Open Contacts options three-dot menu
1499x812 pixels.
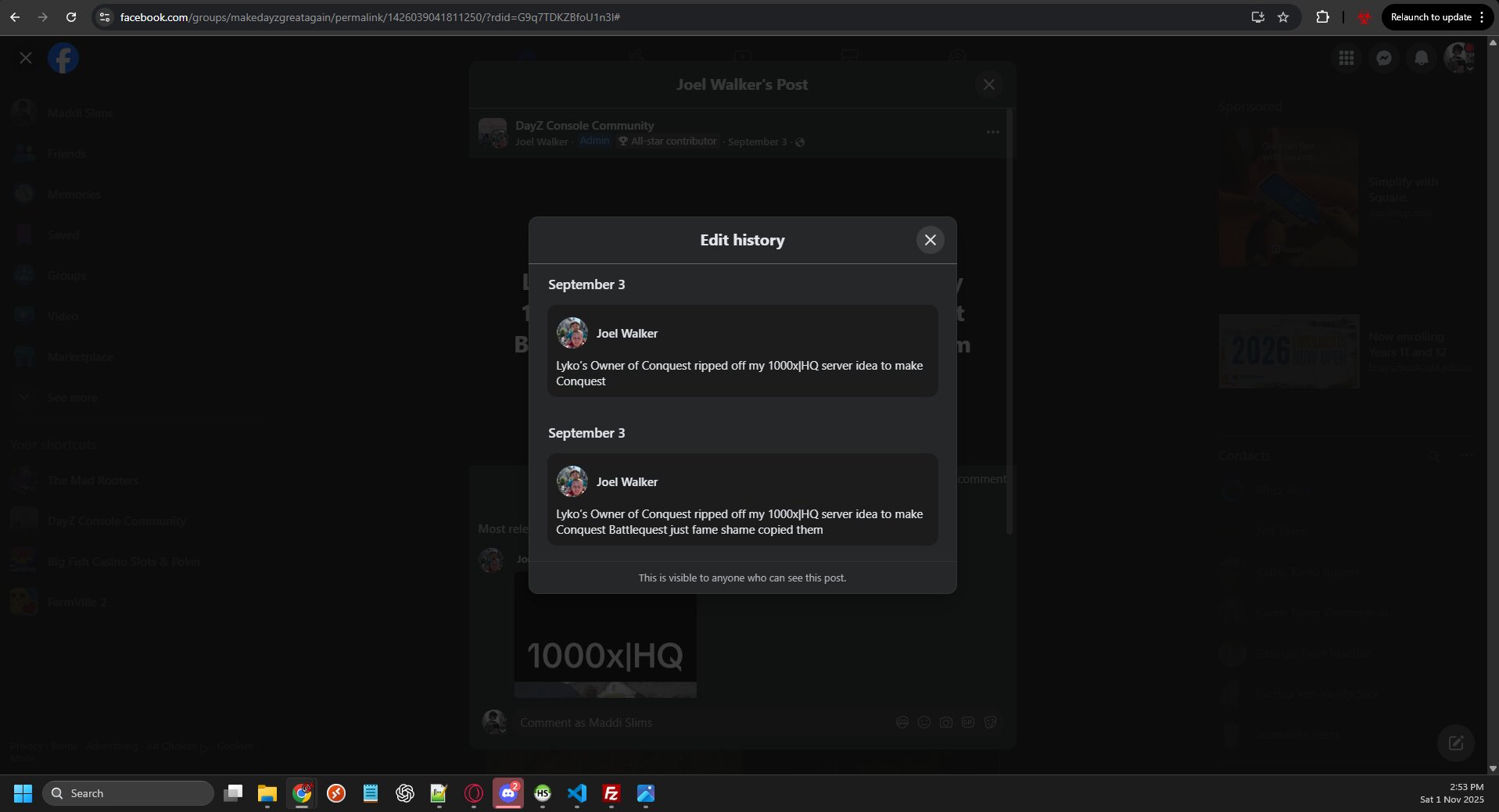[x=1466, y=456]
